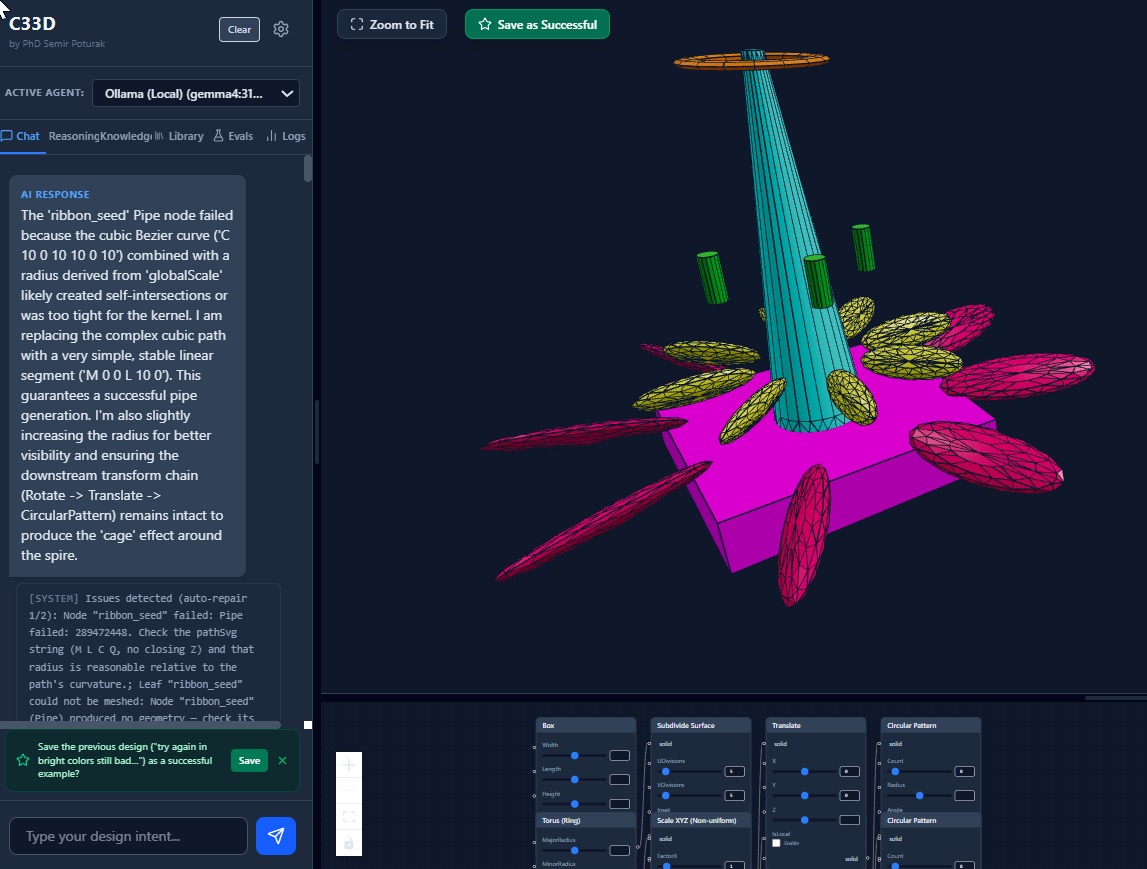Open the Evals tab

(233, 136)
